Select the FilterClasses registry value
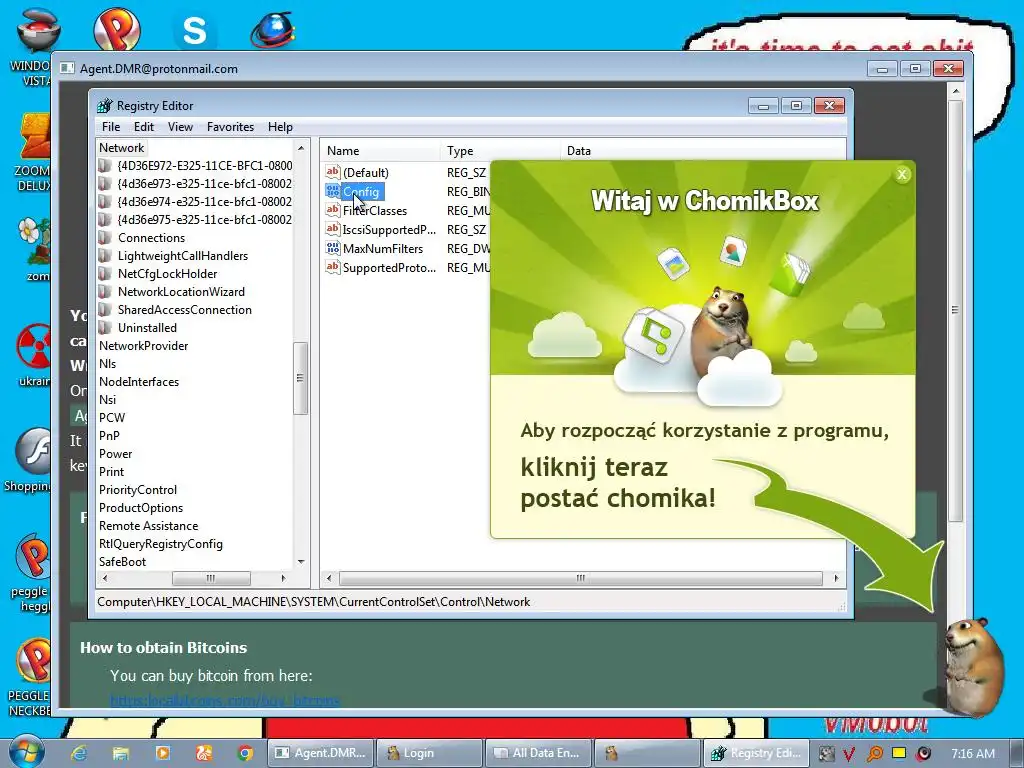 [x=375, y=210]
